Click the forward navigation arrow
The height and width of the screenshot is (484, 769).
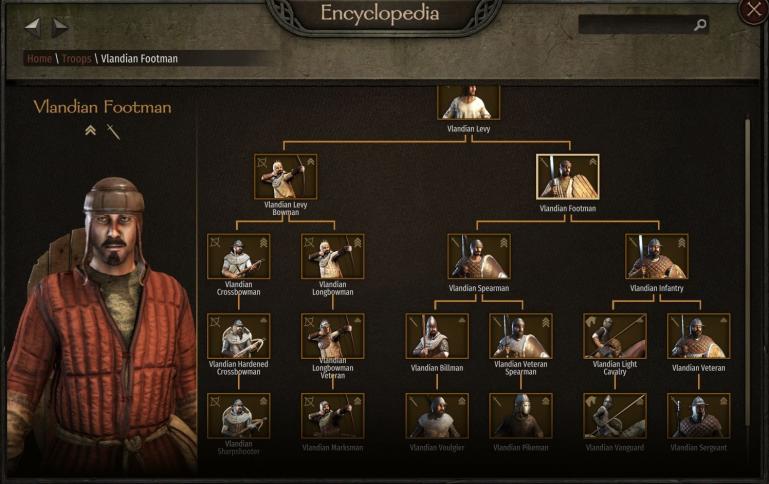click(x=60, y=27)
